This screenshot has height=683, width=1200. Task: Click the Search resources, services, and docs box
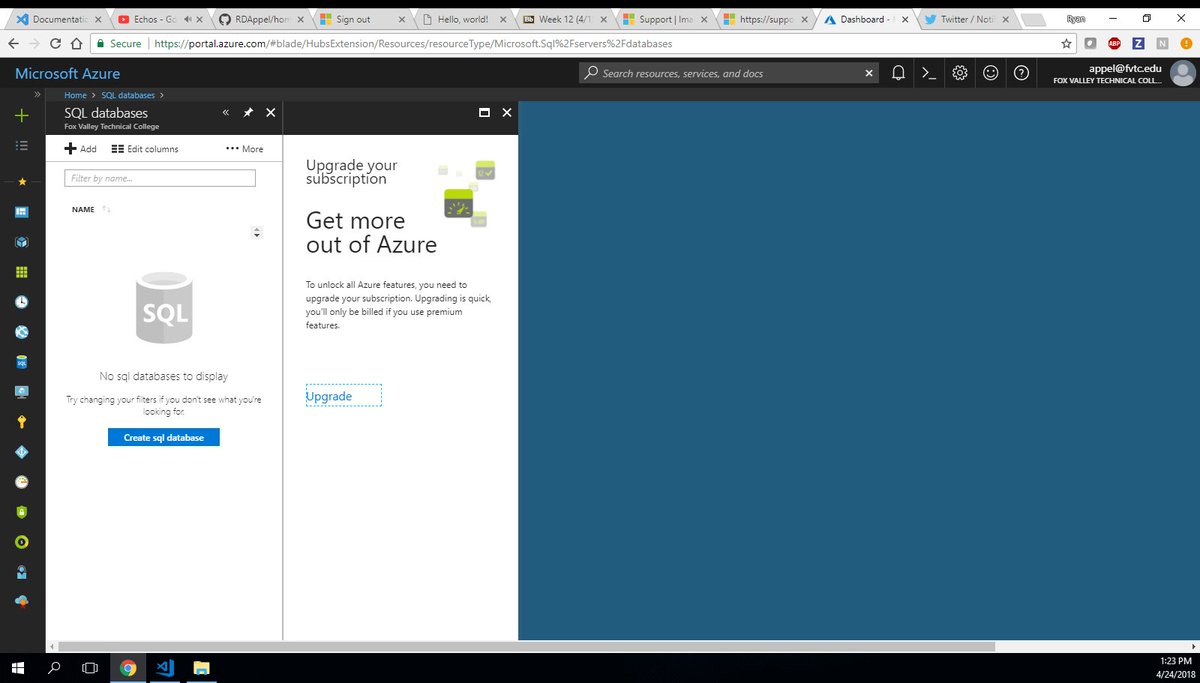[730, 73]
